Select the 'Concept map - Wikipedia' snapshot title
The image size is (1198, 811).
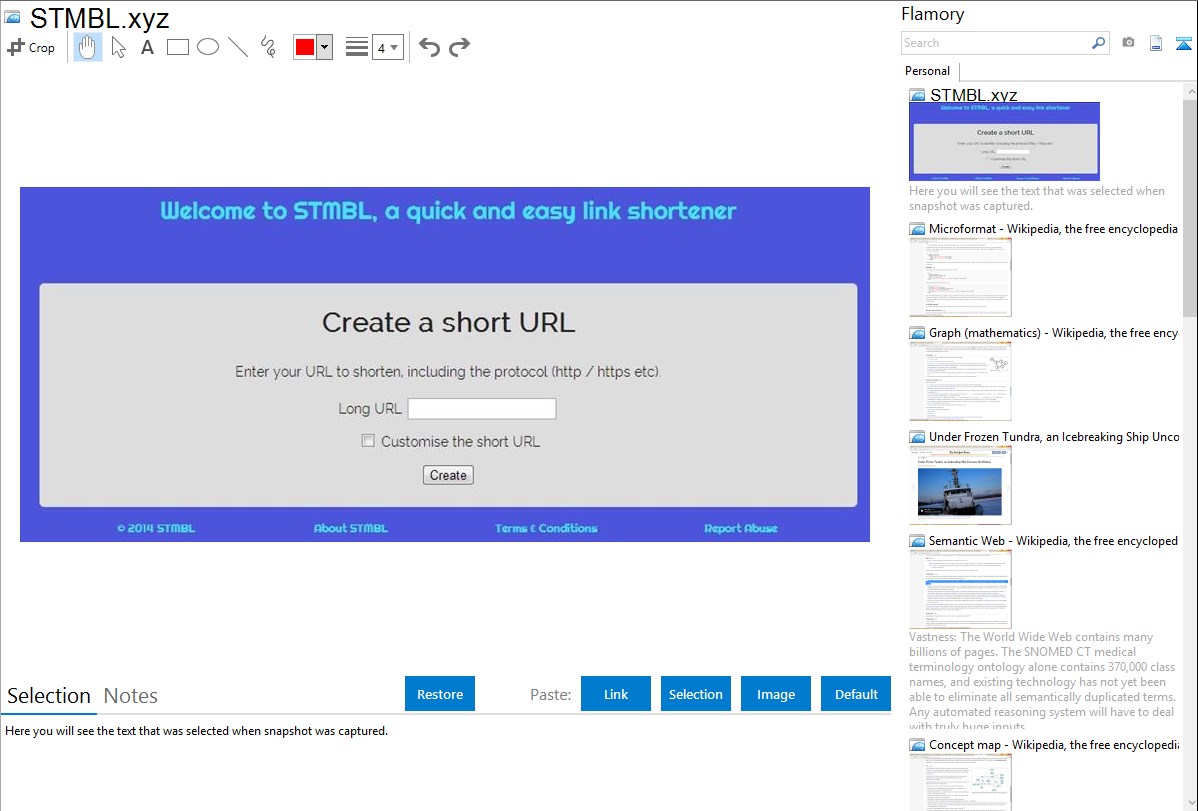point(1054,744)
